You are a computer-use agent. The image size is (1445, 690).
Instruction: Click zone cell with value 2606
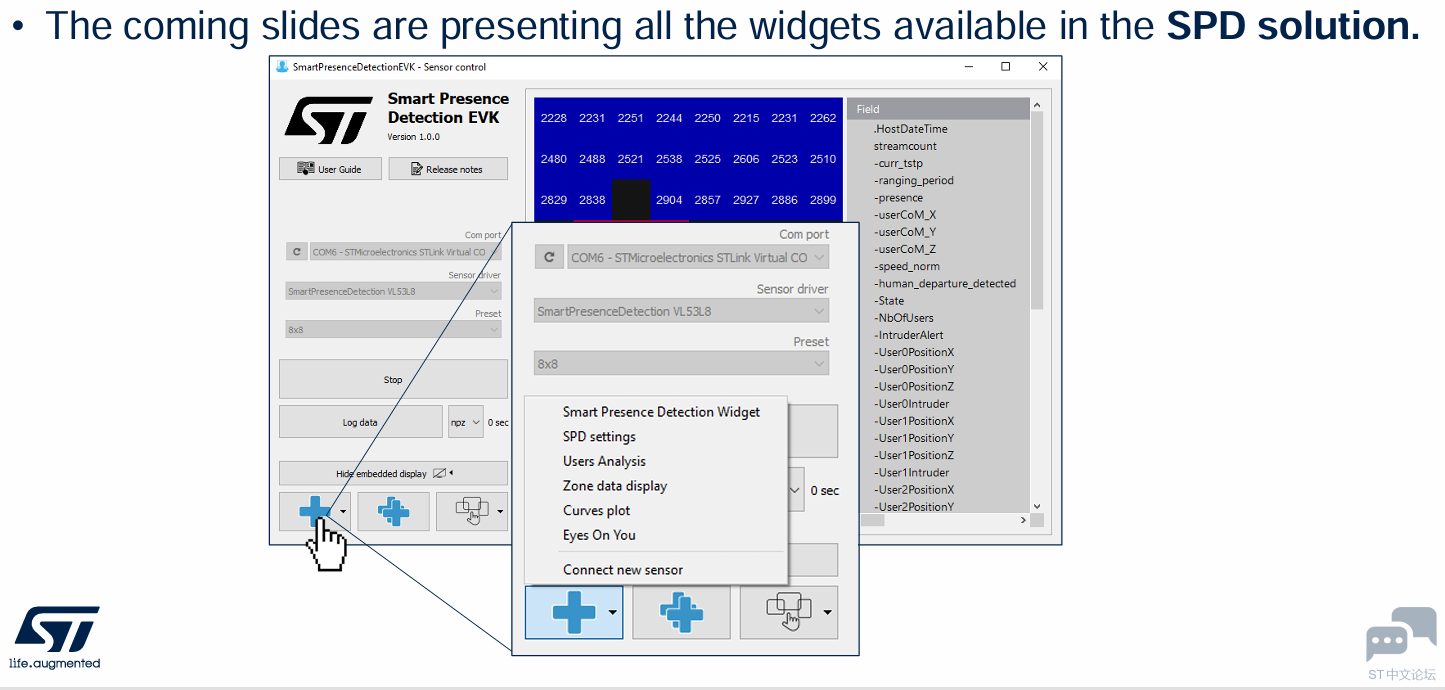(x=746, y=159)
